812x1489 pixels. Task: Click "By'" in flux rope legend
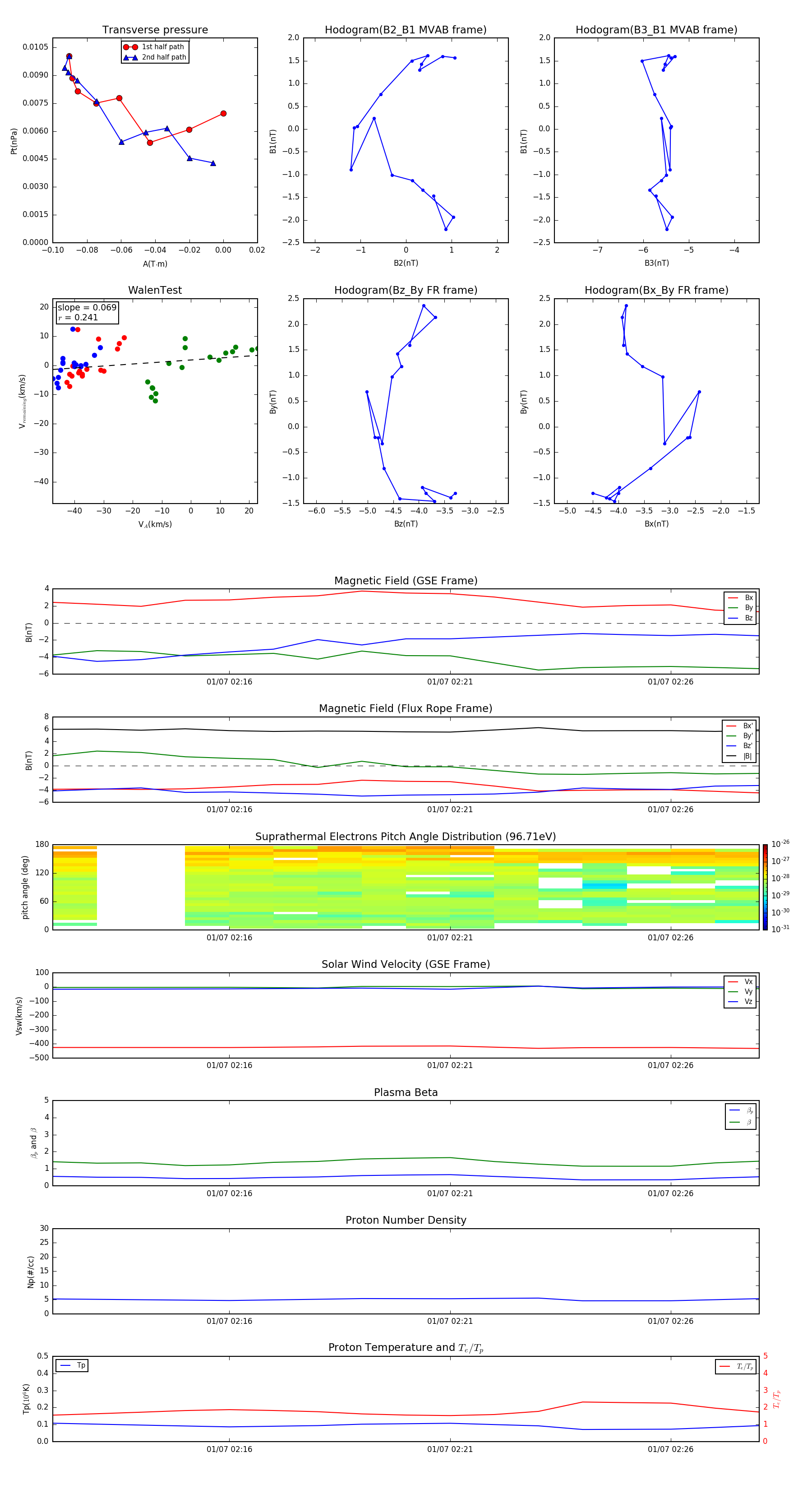740,736
